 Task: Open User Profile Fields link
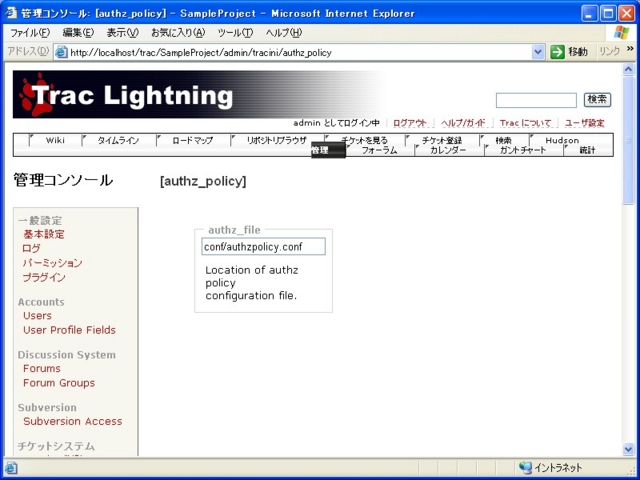[x=69, y=330]
